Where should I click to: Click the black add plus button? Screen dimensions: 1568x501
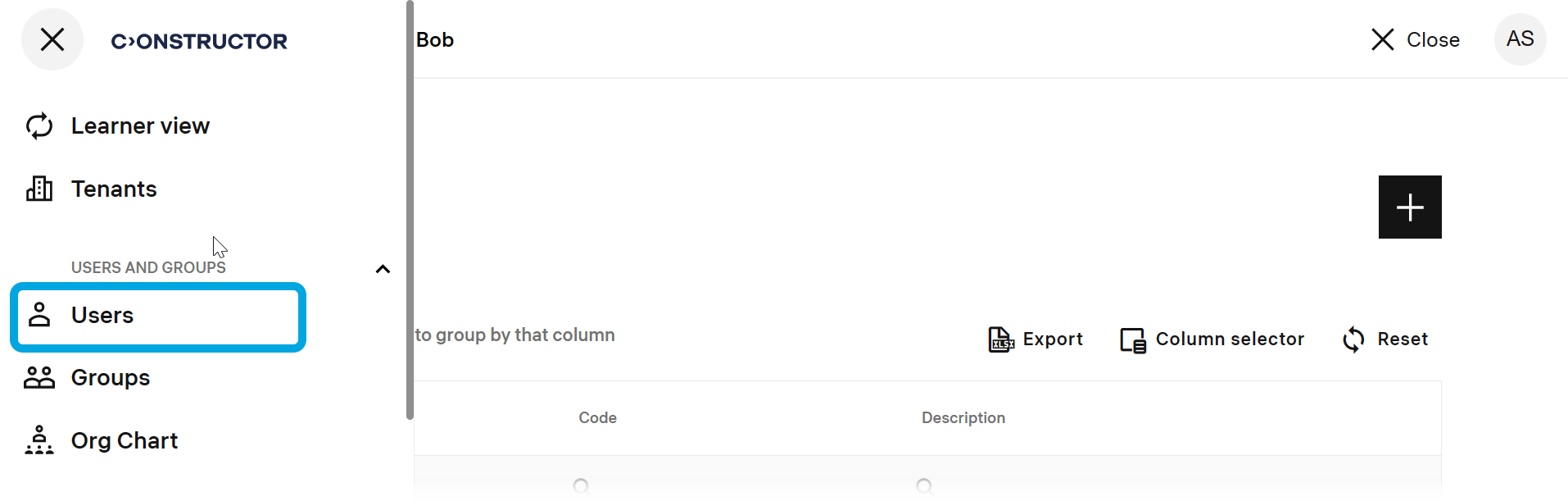1410,207
